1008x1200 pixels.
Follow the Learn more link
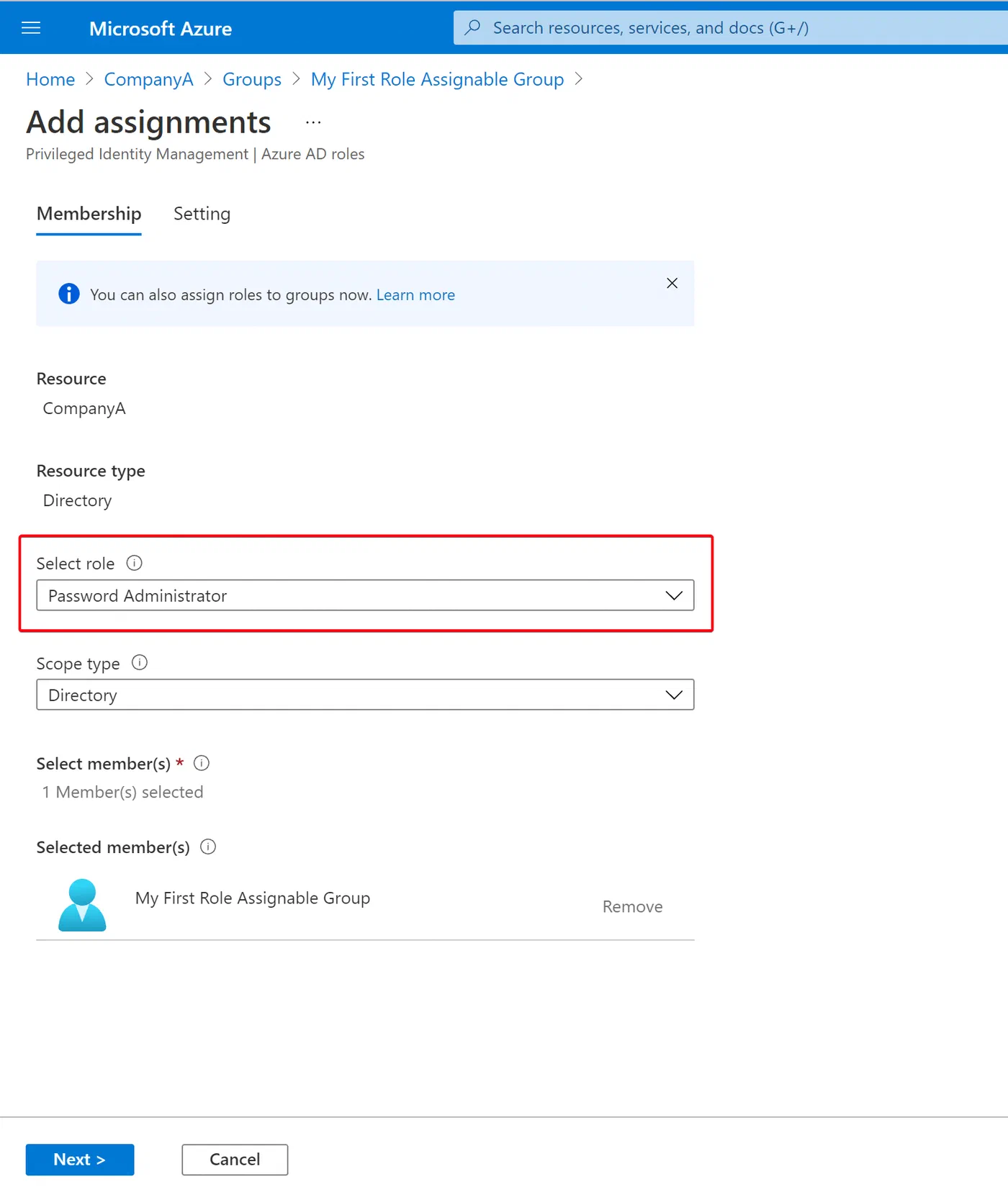coord(415,294)
